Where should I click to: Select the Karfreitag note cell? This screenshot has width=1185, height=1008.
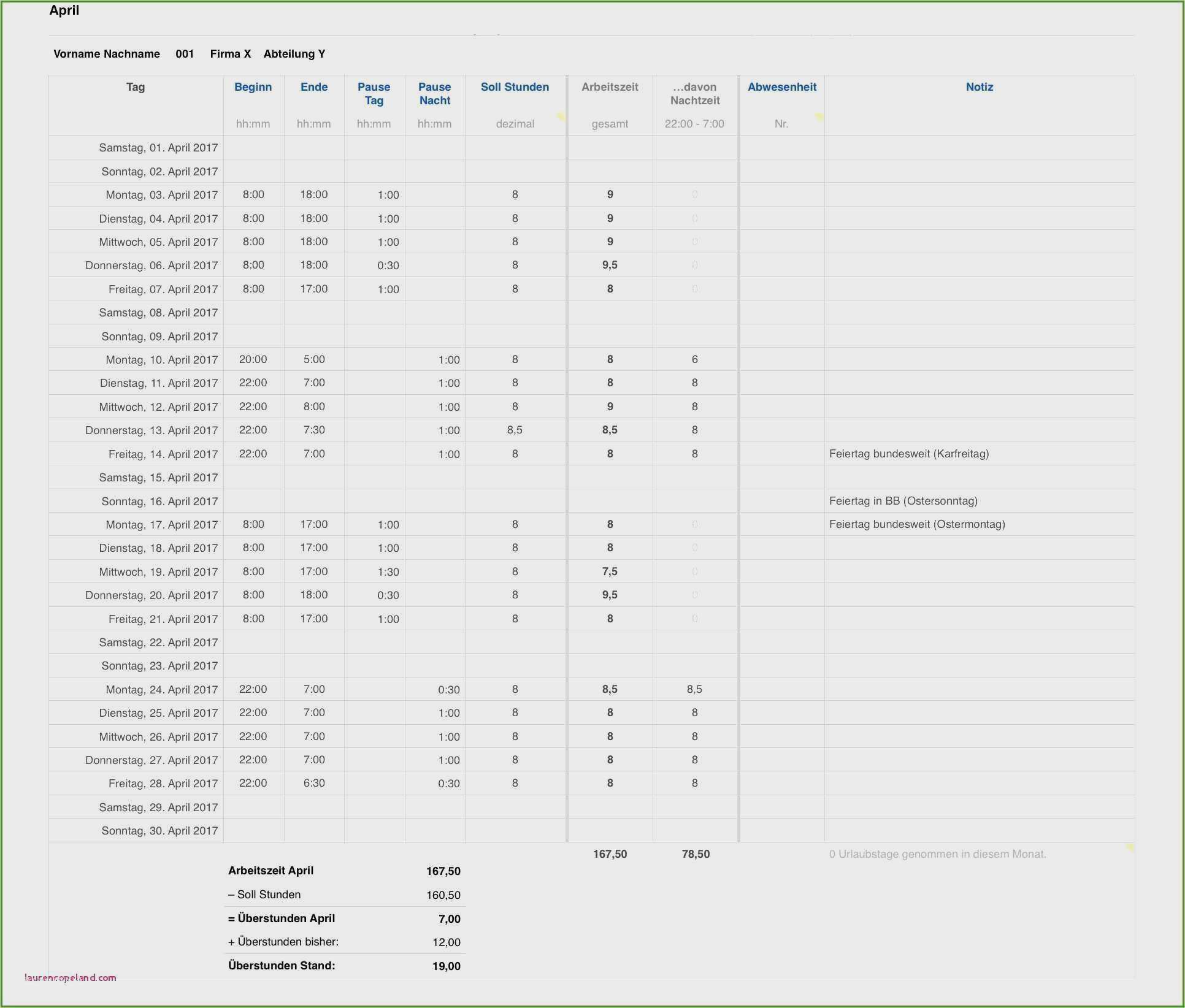[x=909, y=454]
